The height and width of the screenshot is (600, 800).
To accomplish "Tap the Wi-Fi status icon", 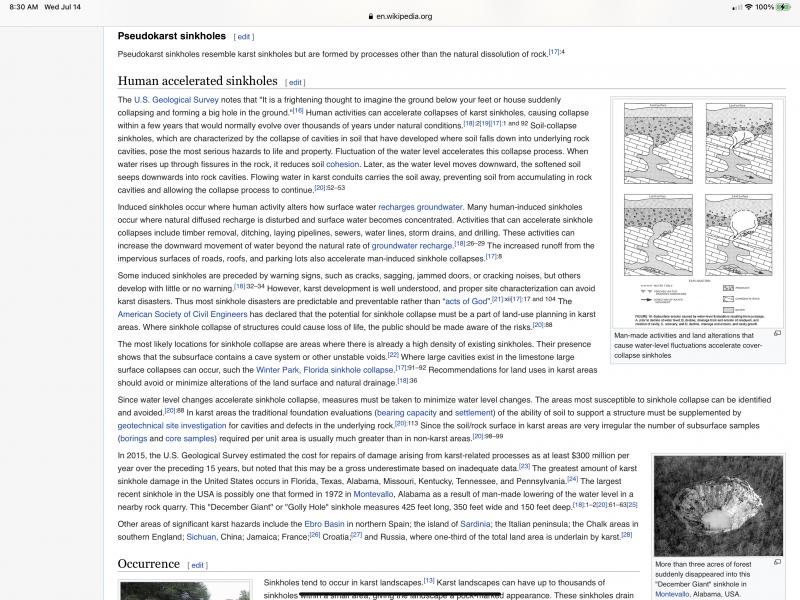I will click(x=748, y=7).
